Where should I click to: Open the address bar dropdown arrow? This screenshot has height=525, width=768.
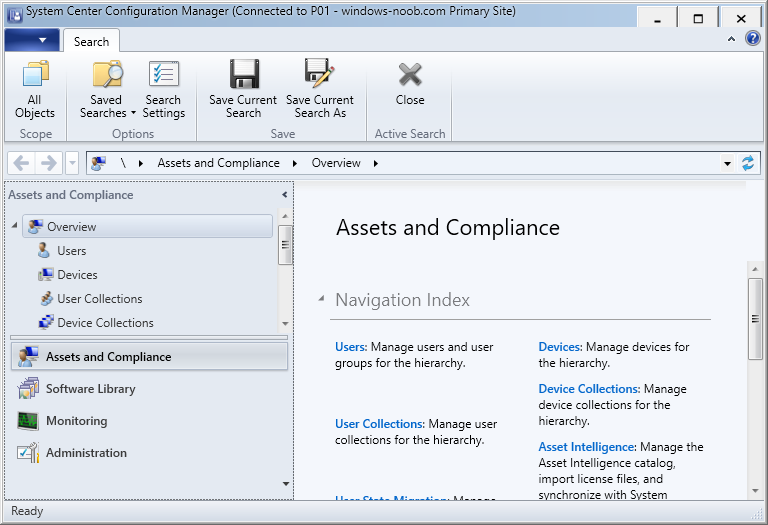coord(727,164)
